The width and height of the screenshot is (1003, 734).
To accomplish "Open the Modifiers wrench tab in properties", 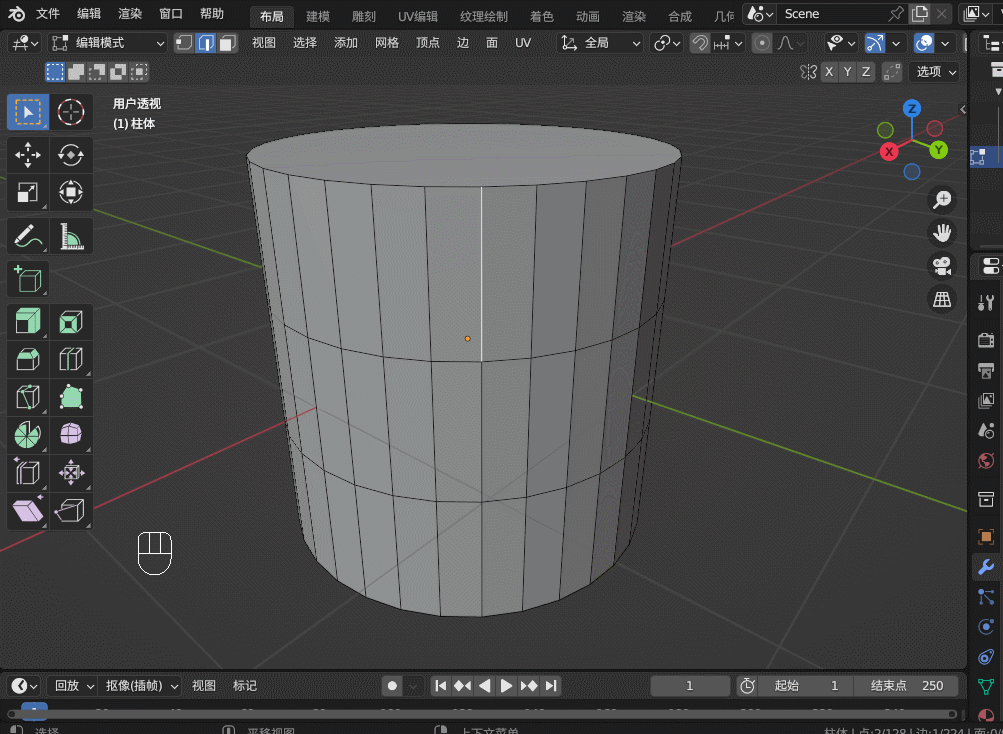I will pyautogui.click(x=986, y=567).
